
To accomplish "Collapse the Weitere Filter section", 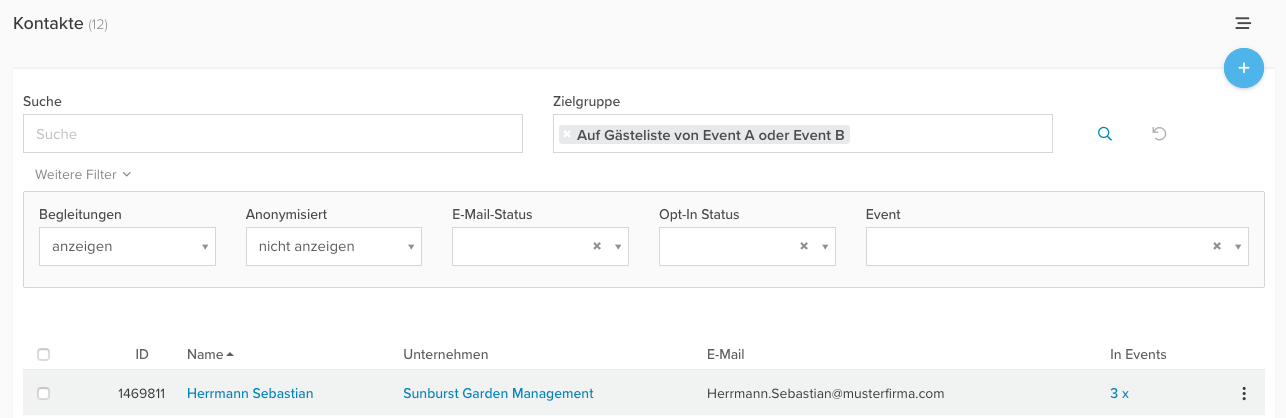I will point(83,175).
